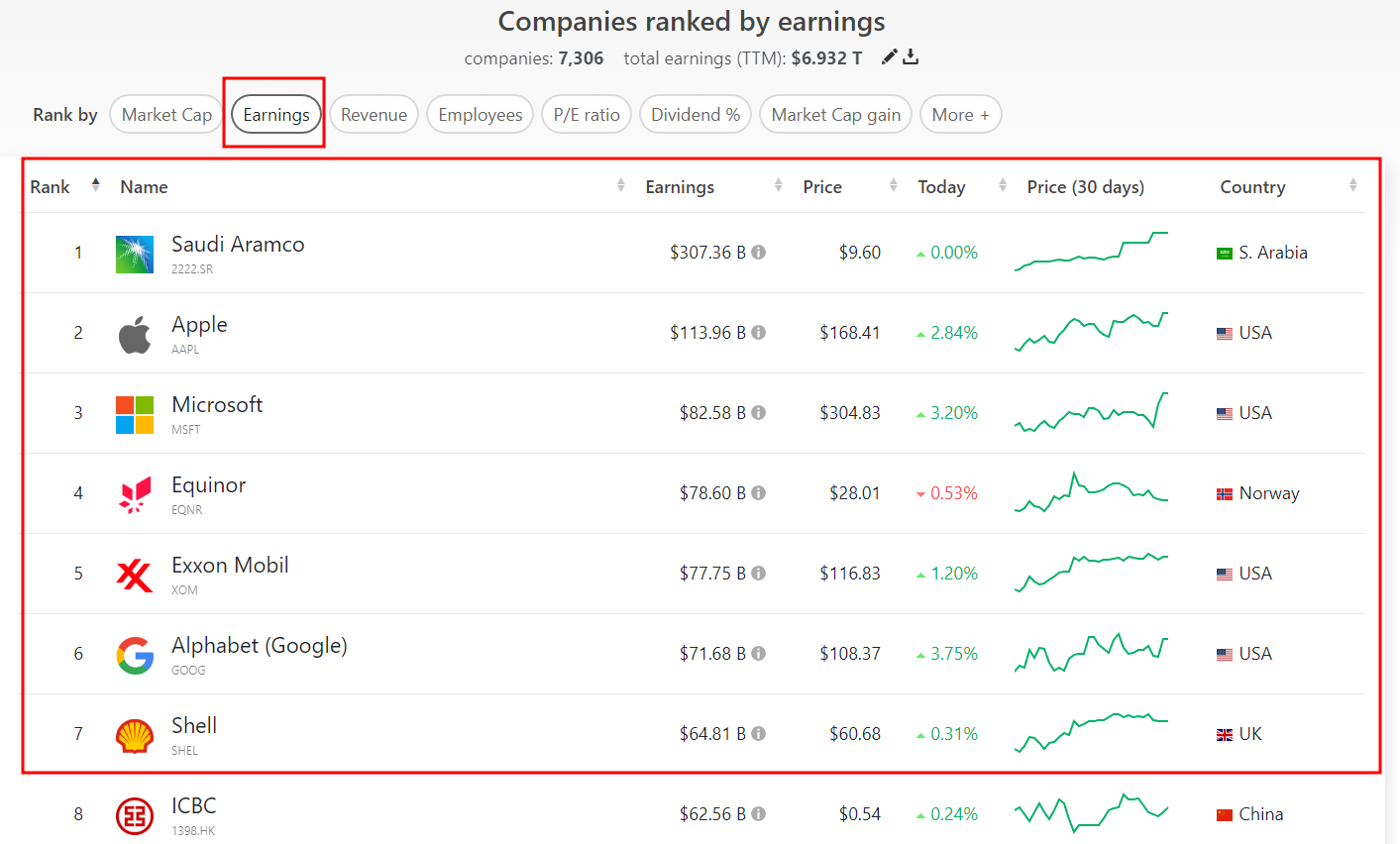The width and height of the screenshot is (1400, 844).
Task: Click the MSFT ticker text
Action: [186, 430]
